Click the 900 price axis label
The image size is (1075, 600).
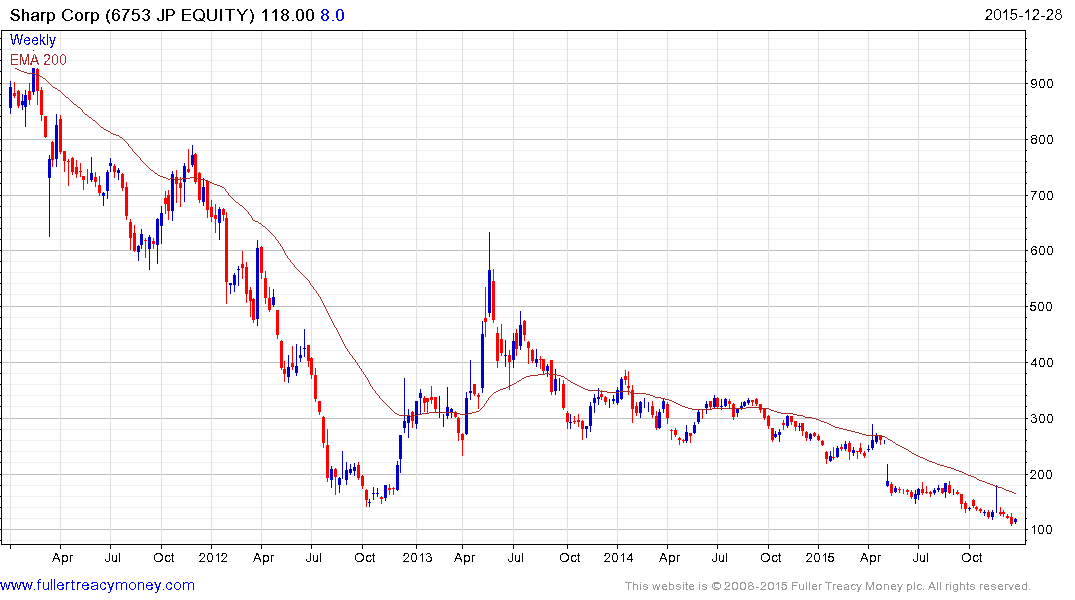1041,84
